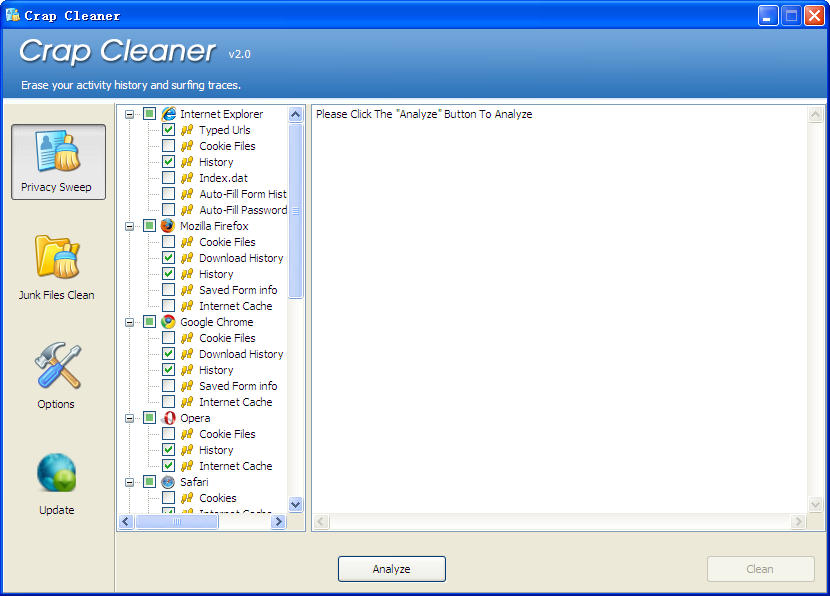
Task: Select the Mozilla Firefox logo icon
Action: click(x=168, y=226)
